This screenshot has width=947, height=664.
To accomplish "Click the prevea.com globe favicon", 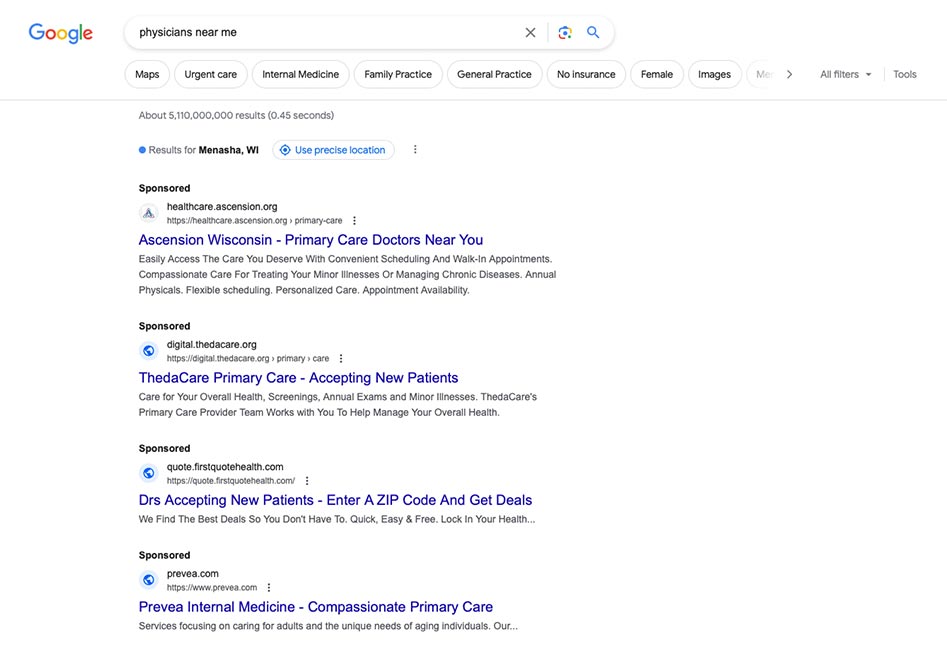I will pyautogui.click(x=149, y=581).
